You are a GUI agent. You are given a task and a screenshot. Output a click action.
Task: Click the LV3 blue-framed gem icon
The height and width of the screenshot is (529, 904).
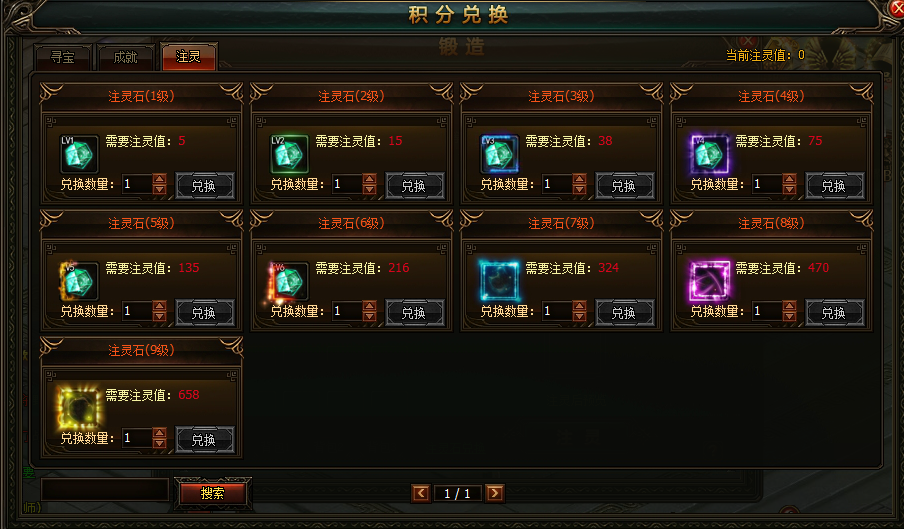pos(499,154)
